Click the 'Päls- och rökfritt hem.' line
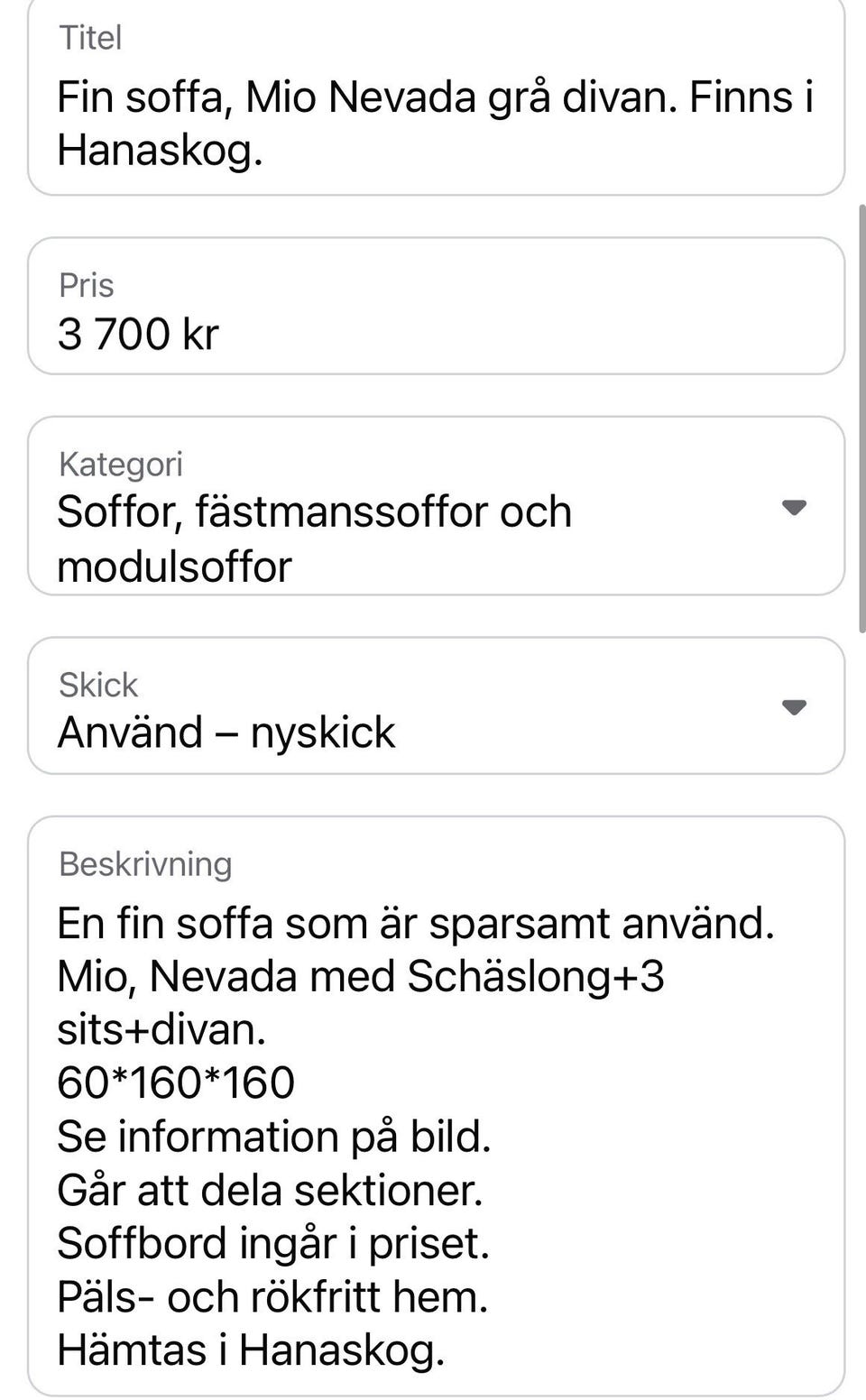Viewport: 866px width, 1400px height. pos(272,1297)
